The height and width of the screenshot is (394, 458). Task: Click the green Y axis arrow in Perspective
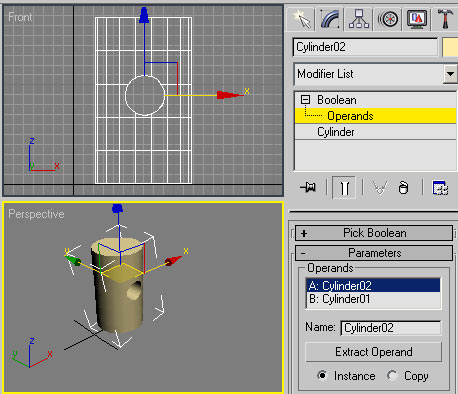click(x=73, y=260)
